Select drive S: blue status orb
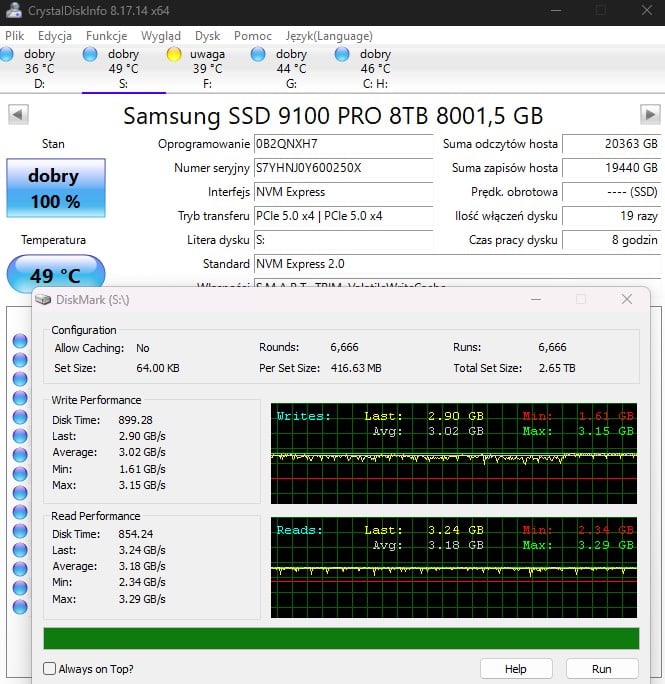 pyautogui.click(x=90, y=54)
